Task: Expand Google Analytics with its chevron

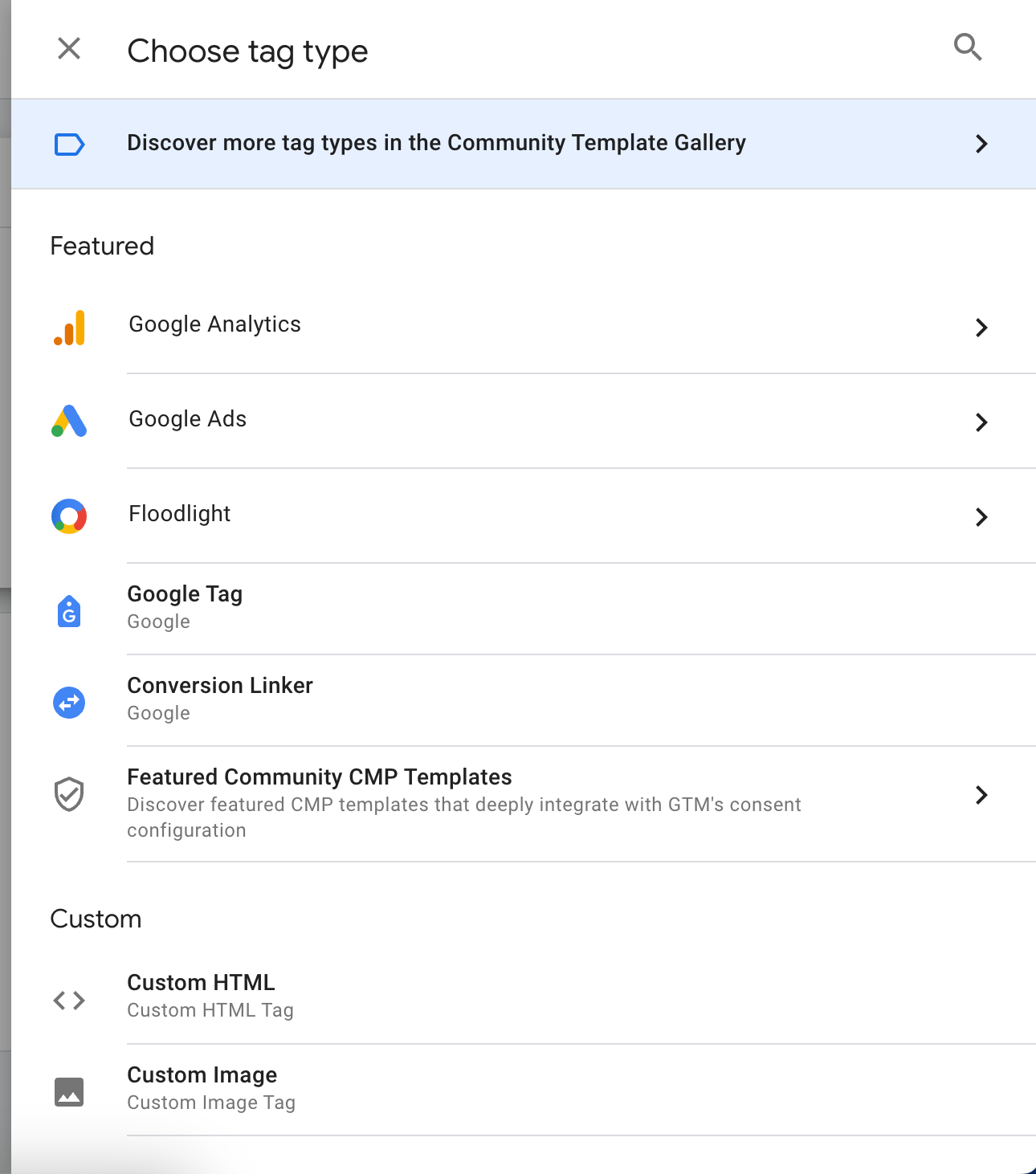Action: (x=981, y=328)
